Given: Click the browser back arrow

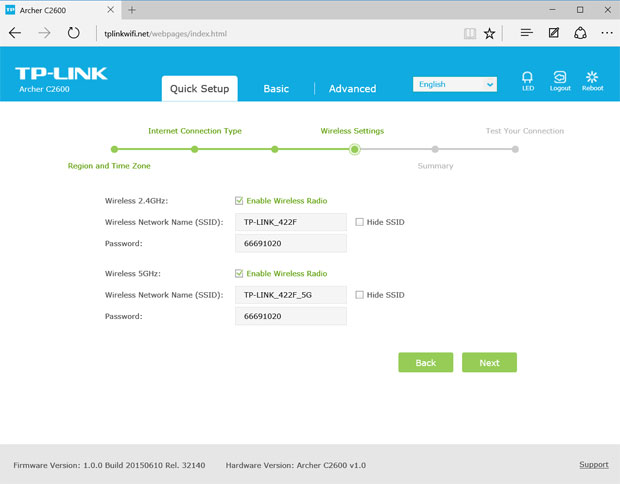Looking at the screenshot, I should (x=15, y=33).
